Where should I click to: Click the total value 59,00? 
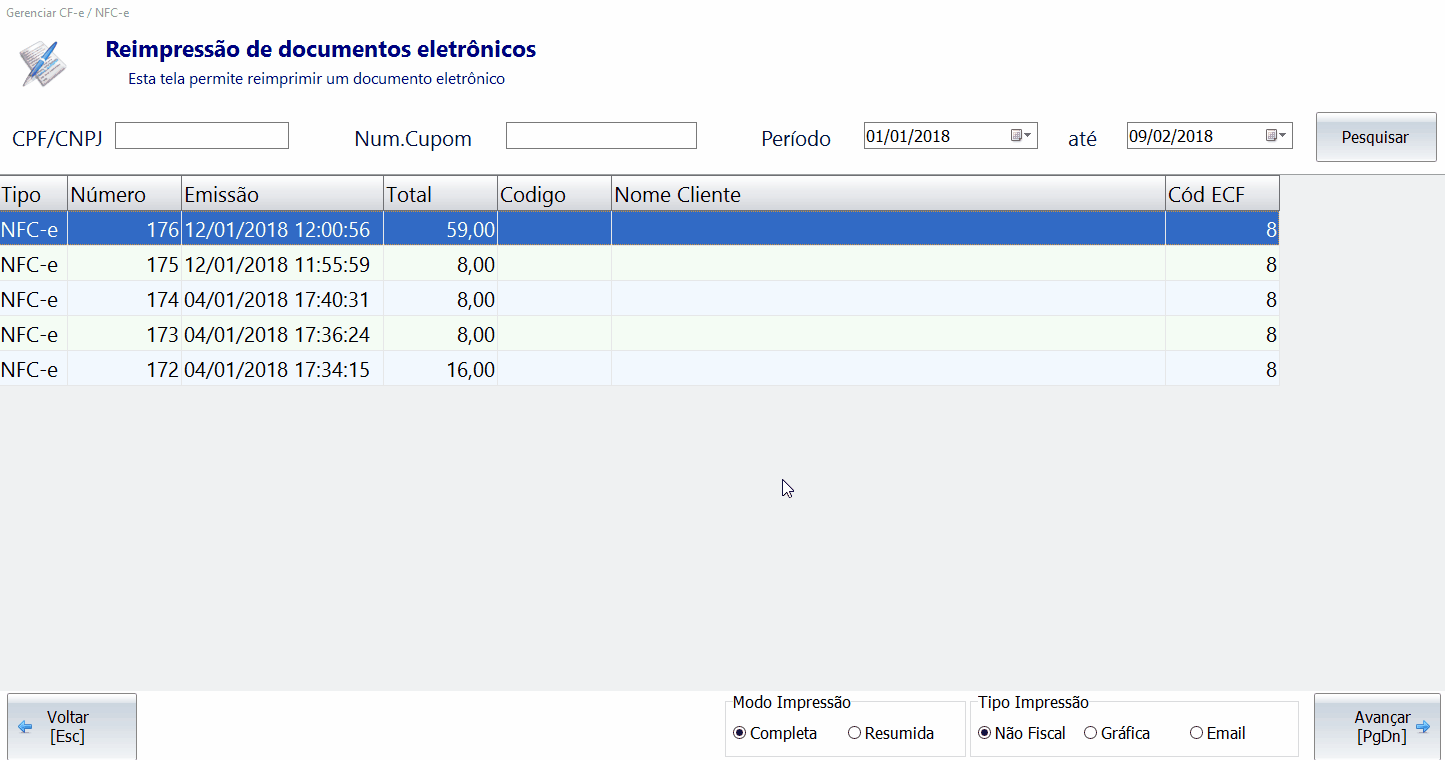click(470, 230)
